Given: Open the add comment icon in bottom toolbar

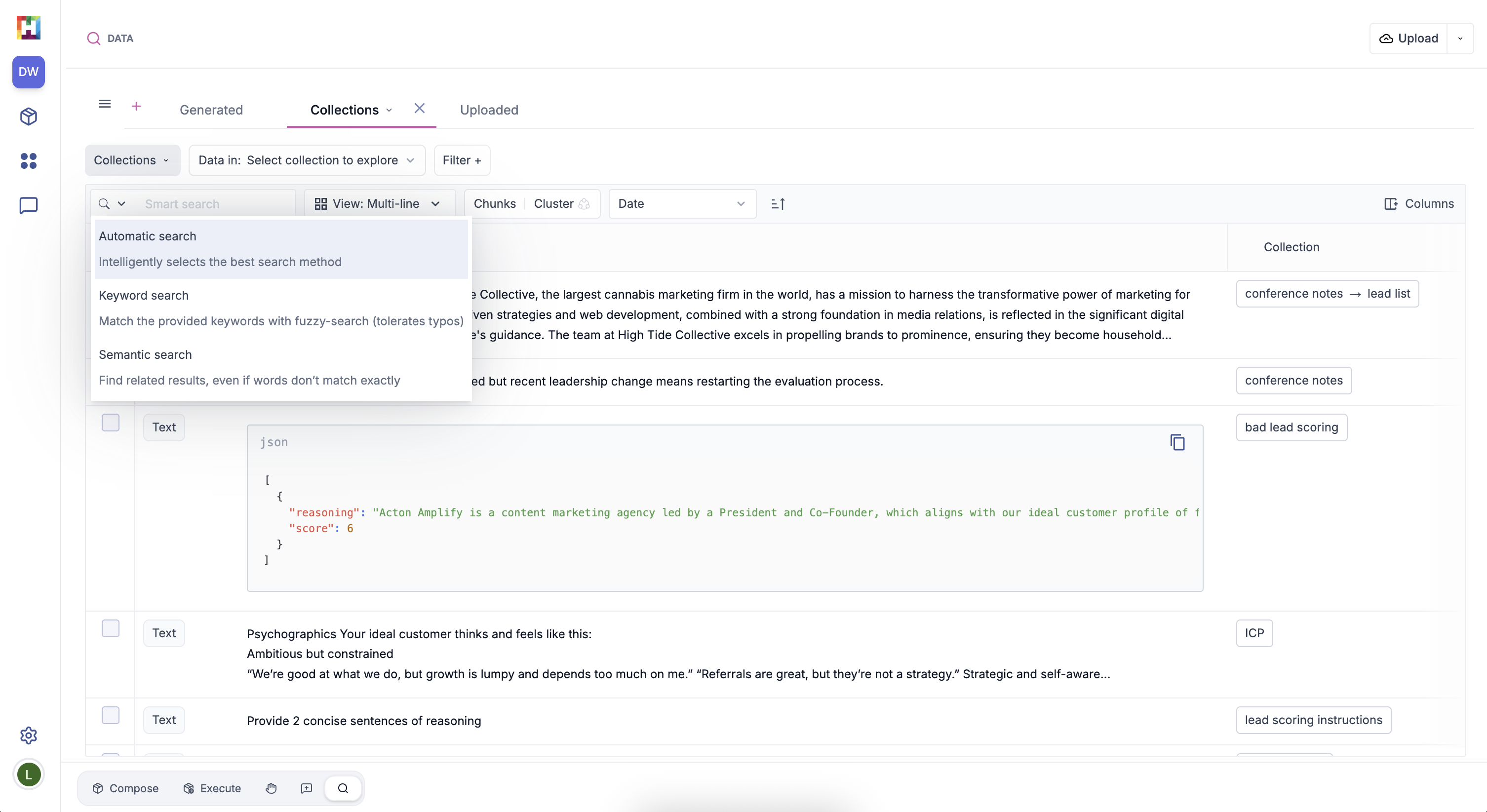Looking at the screenshot, I should [x=307, y=788].
